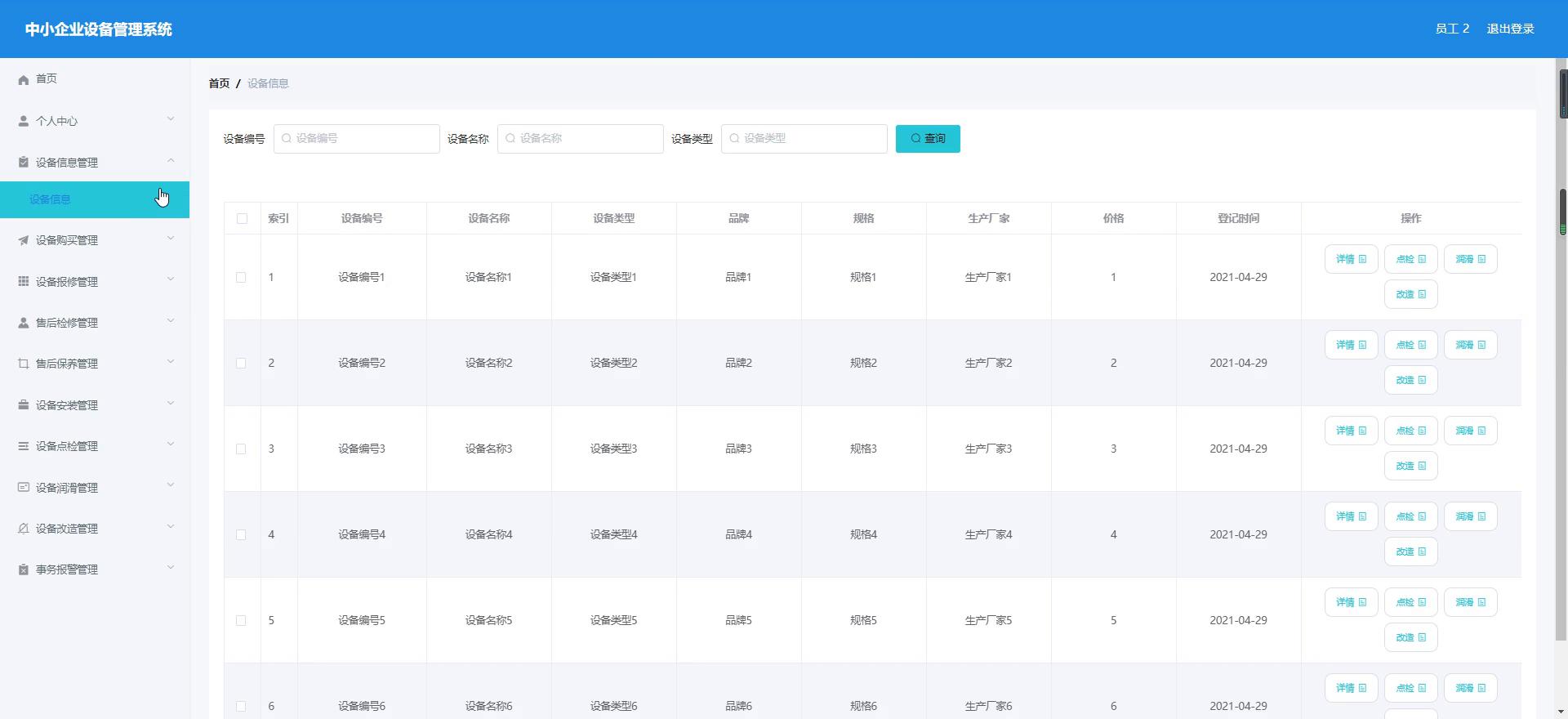The height and width of the screenshot is (719, 1568).
Task: Select the checkbox for row 设备编号3
Action: [241, 449]
